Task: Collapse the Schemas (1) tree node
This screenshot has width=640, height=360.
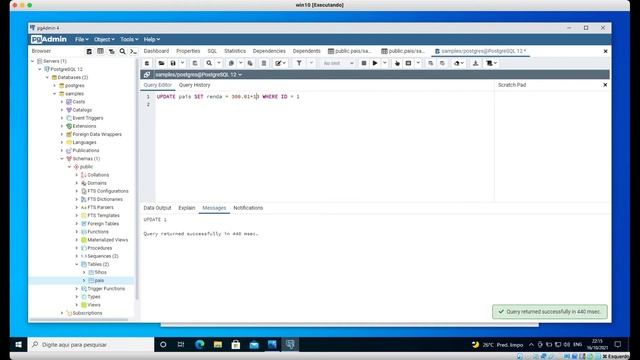Action: [x=62, y=159]
